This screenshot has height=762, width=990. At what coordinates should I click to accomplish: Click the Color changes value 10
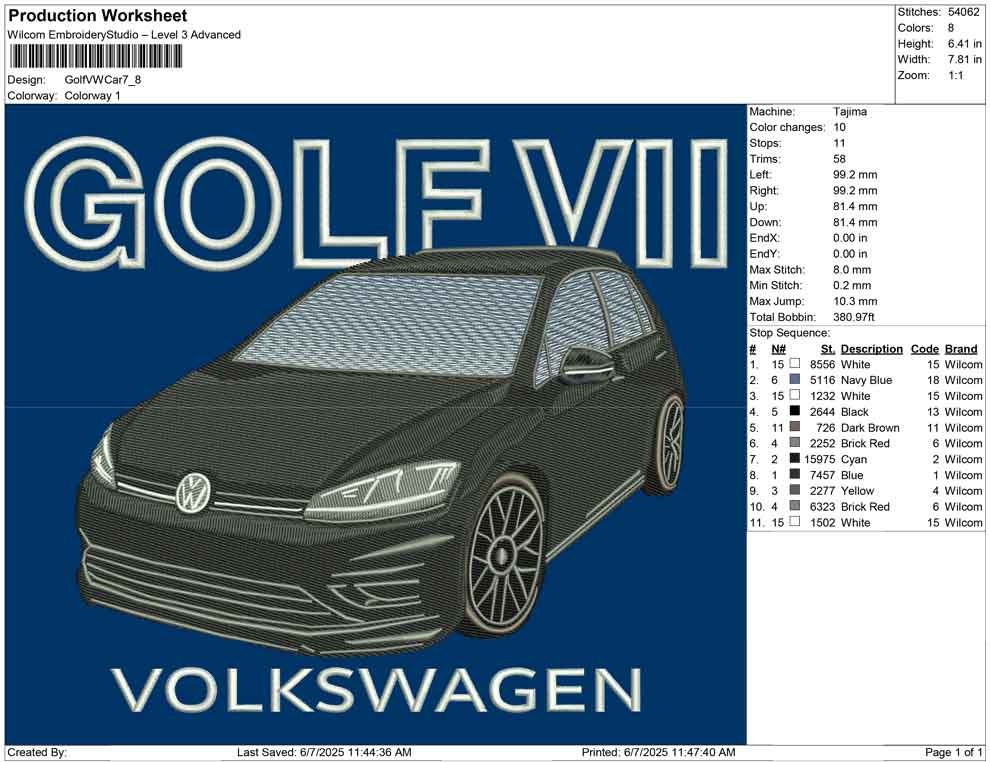[839, 128]
